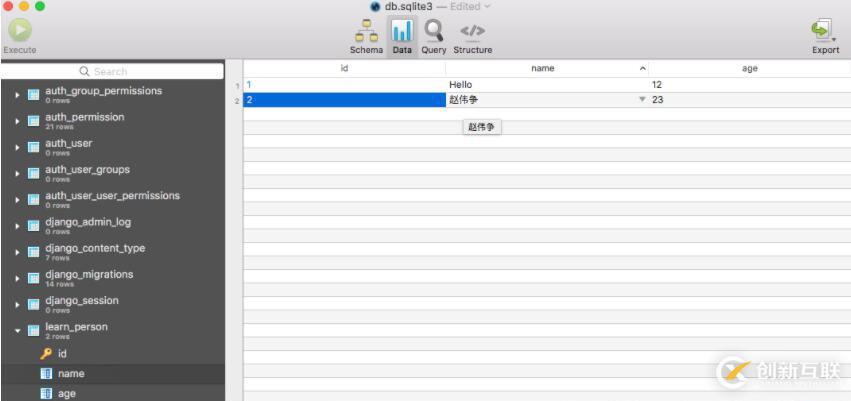Image resolution: width=851 pixels, height=401 pixels.
Task: Expand the auth_user table
Action: pyautogui.click(x=17, y=148)
